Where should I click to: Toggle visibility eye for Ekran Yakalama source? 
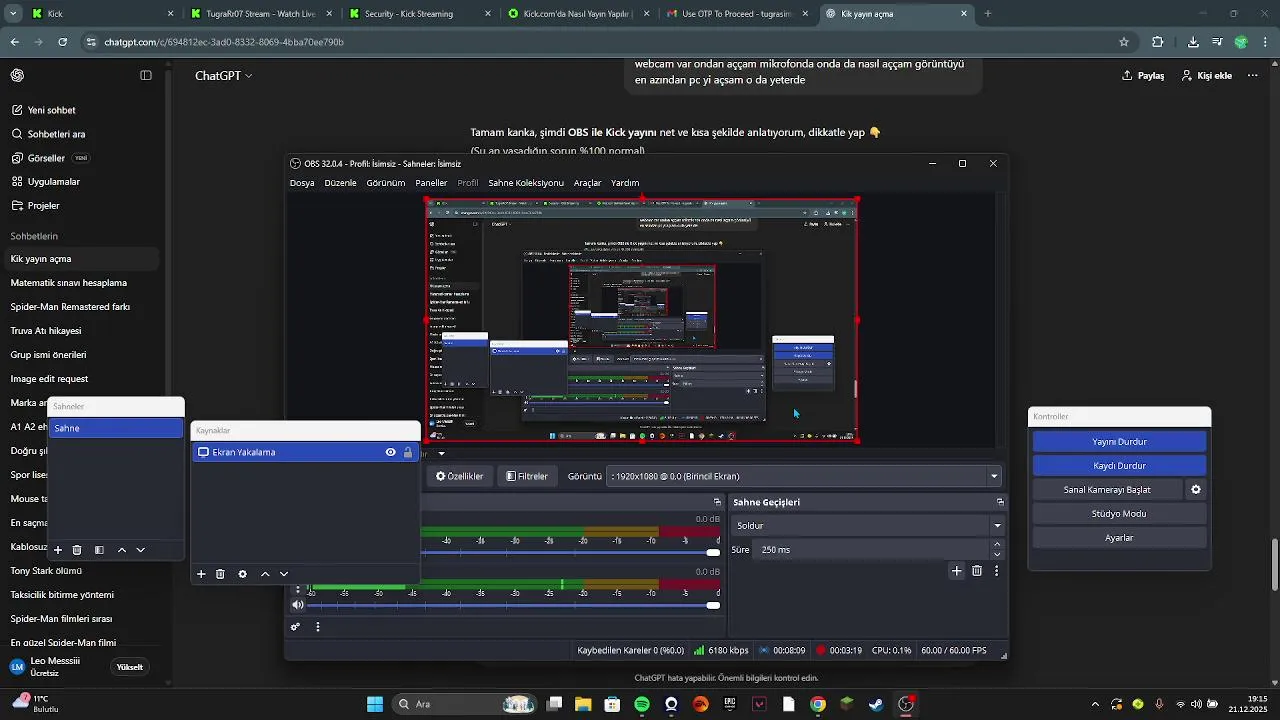tap(391, 452)
